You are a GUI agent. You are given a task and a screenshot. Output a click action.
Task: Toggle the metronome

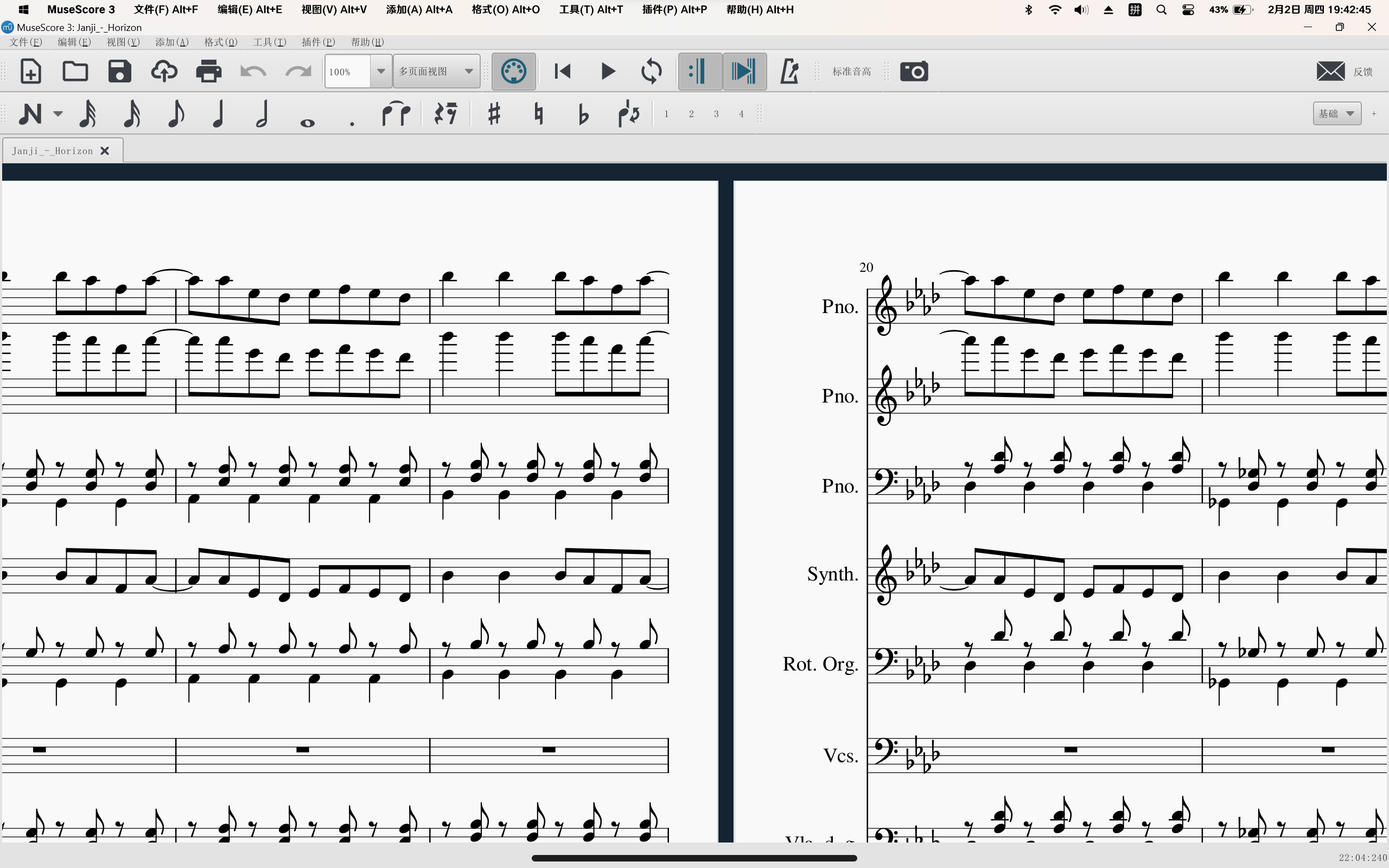click(789, 72)
